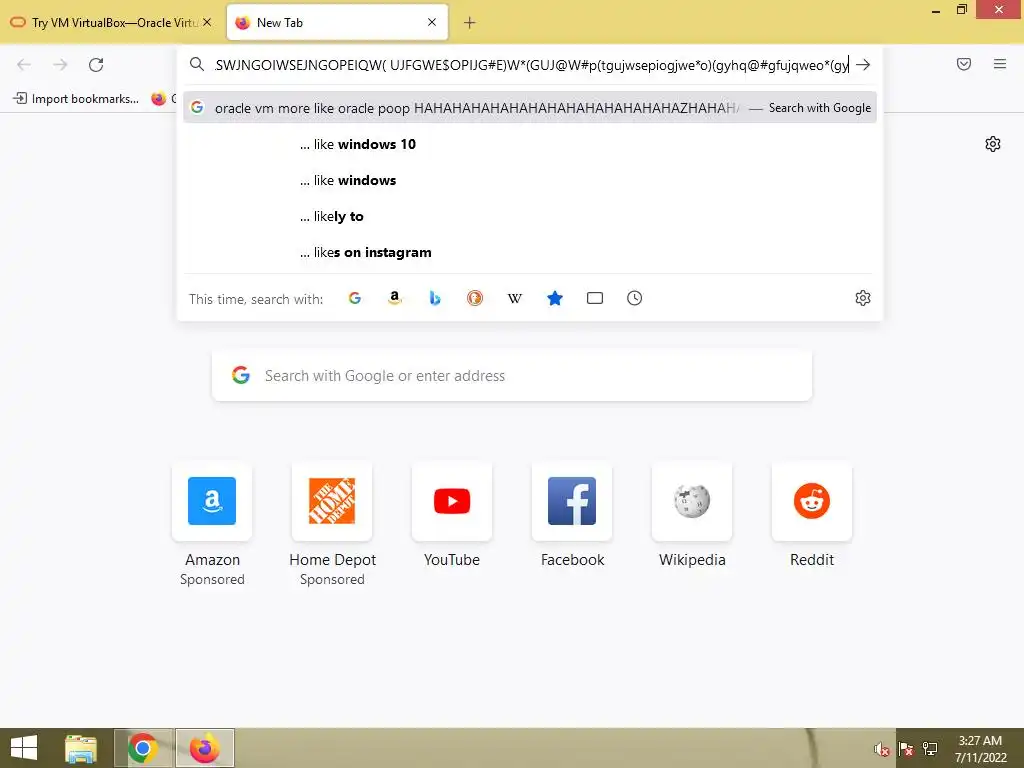Click the magnifier icon in the address bar

pyautogui.click(x=197, y=64)
